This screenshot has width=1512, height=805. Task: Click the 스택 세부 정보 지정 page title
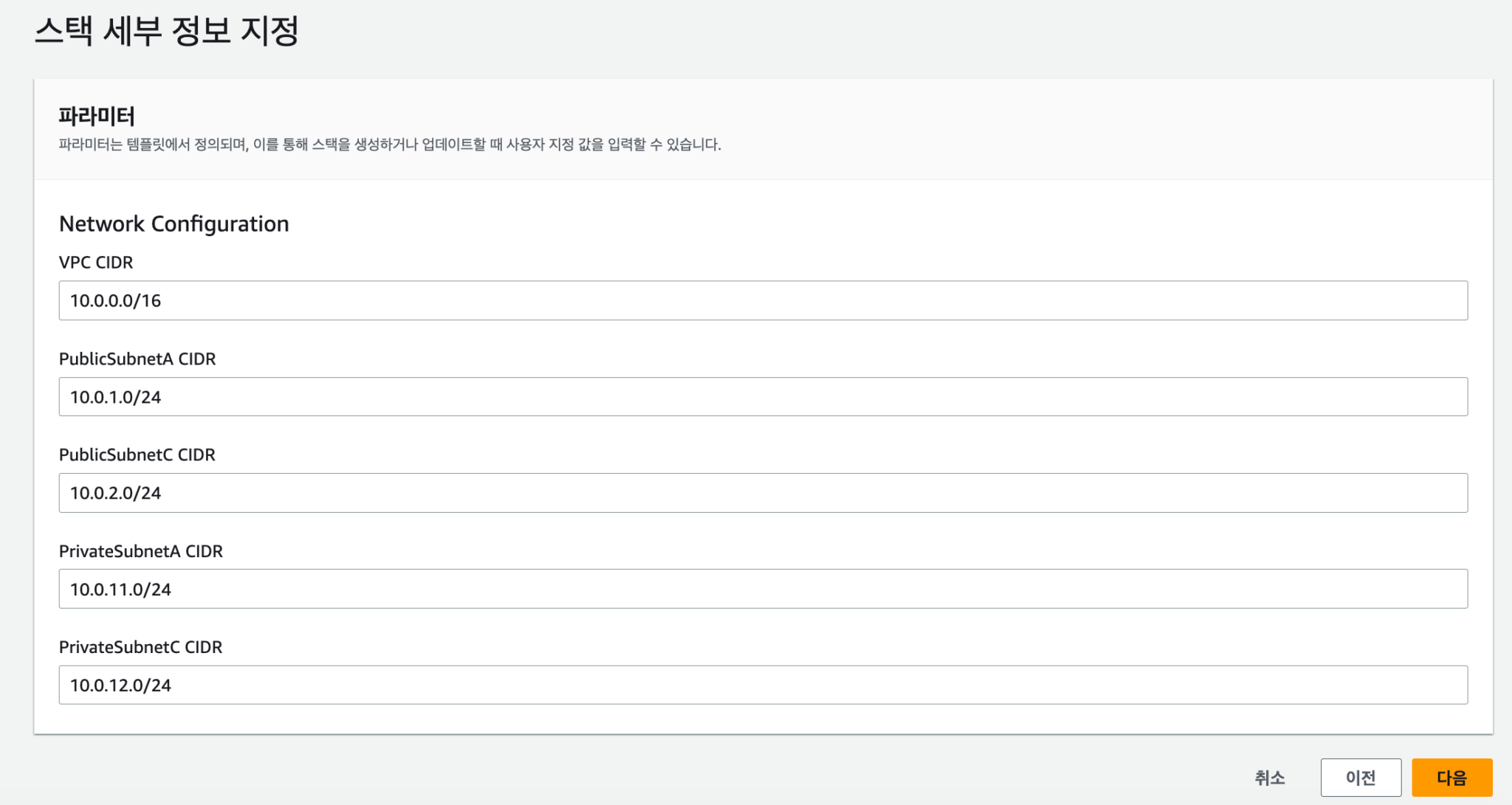pyautogui.click(x=166, y=31)
